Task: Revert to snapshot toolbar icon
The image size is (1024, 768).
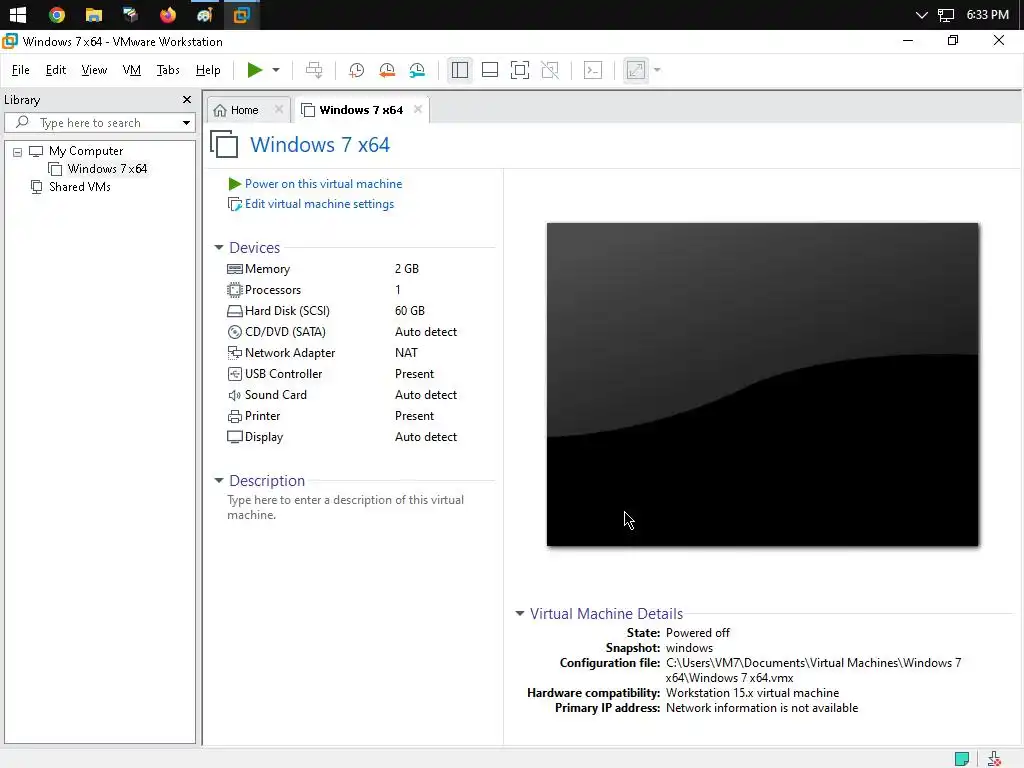Action: pyautogui.click(x=387, y=70)
